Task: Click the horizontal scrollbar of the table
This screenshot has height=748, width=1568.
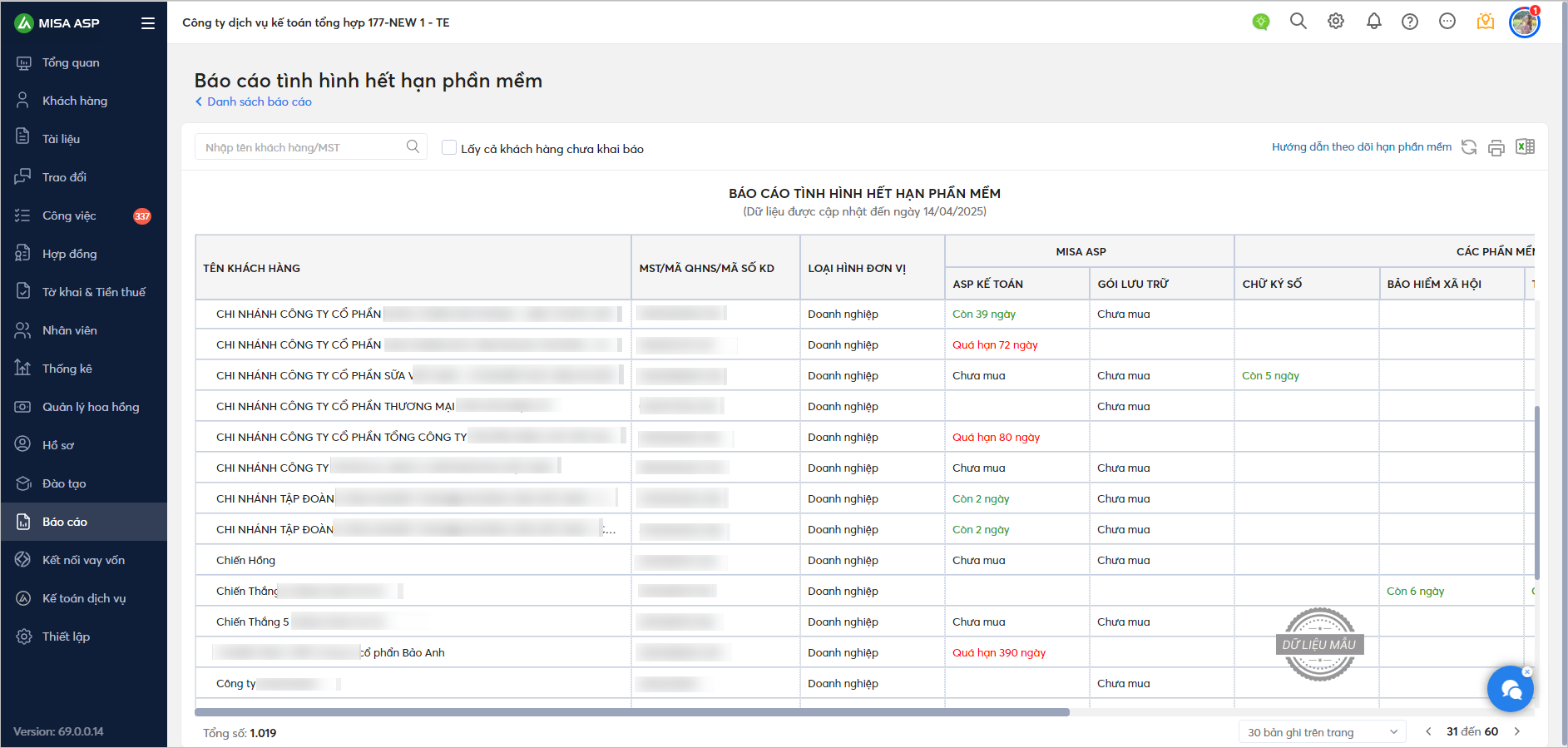Action: (x=632, y=712)
